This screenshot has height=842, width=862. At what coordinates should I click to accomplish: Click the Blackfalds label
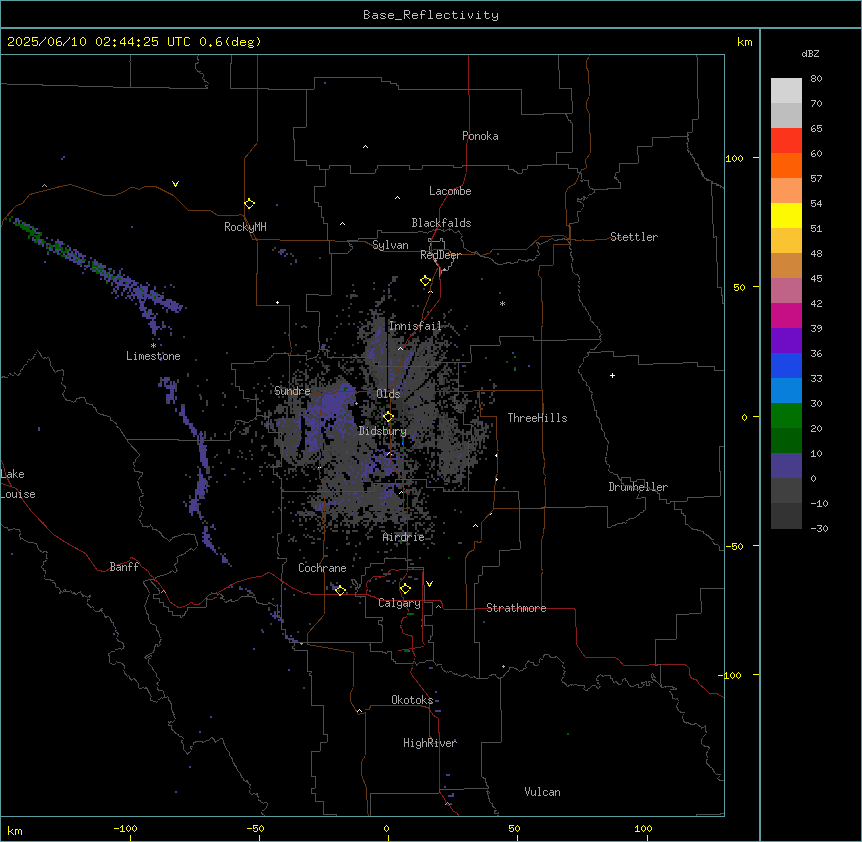click(441, 223)
